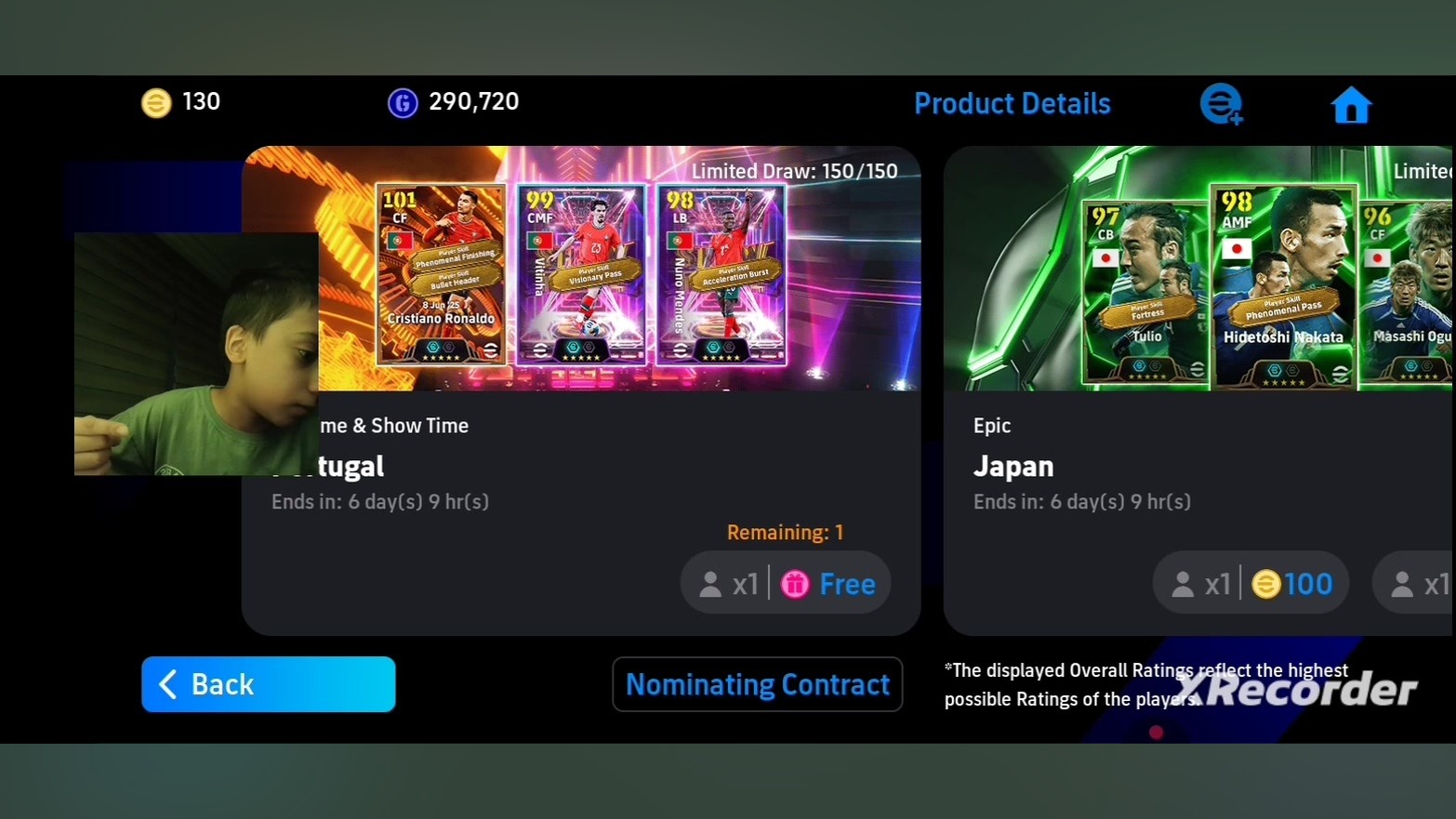Tap the gold coin balance icon
1456x819 pixels.
[x=156, y=102]
